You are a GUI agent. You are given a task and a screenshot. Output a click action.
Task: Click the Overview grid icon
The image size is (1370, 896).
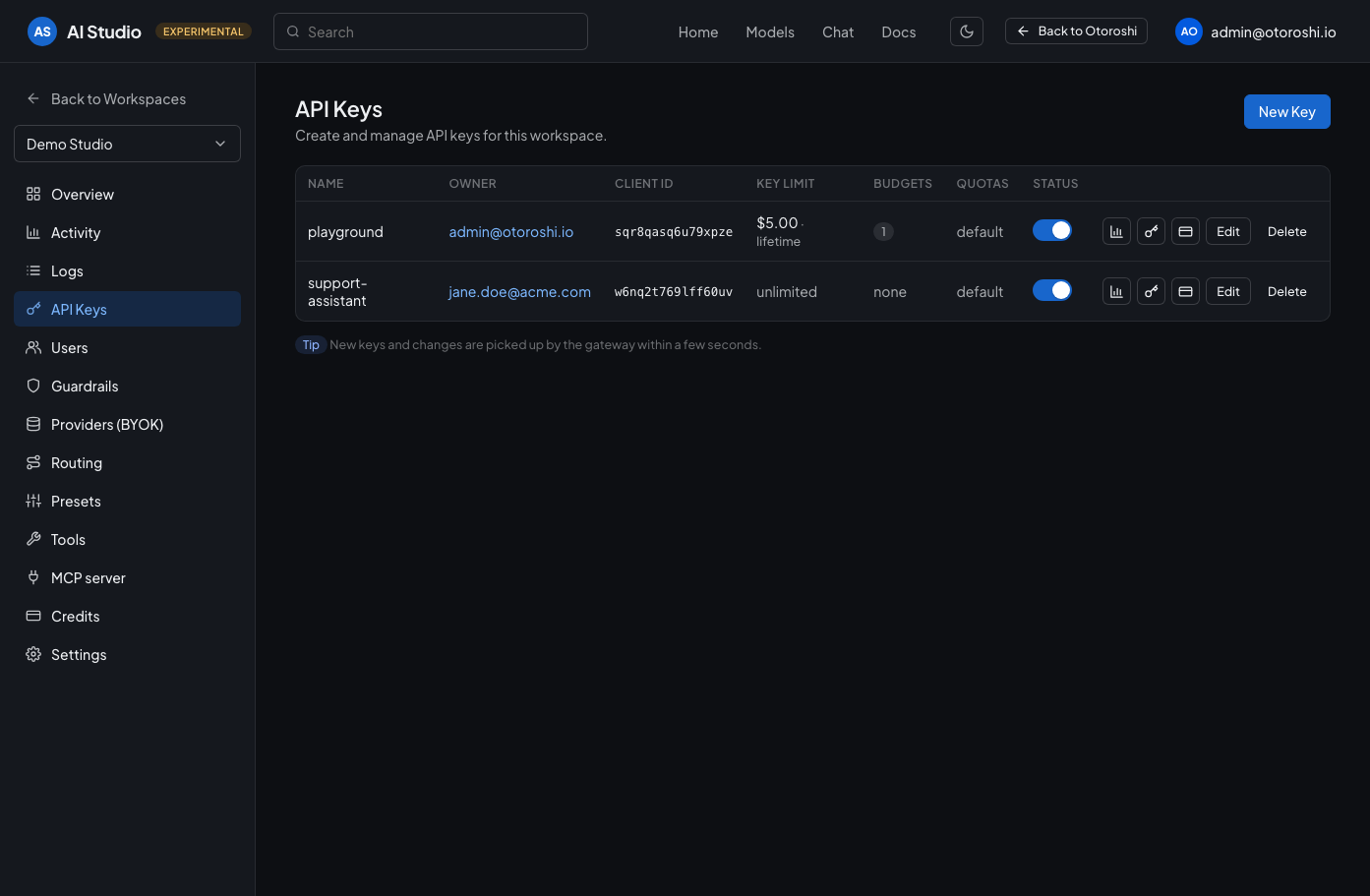pos(33,194)
